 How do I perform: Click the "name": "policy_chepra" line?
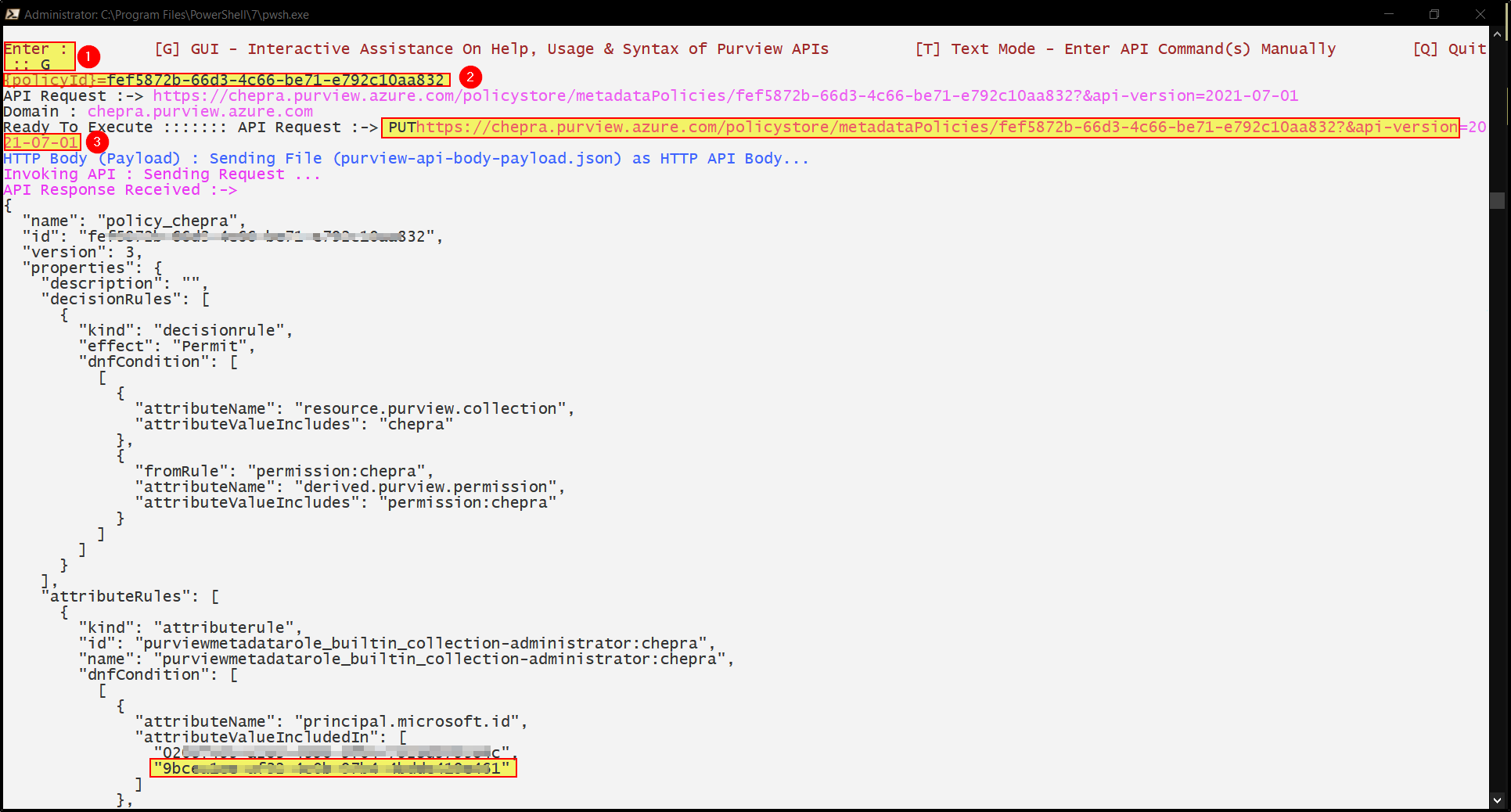coord(134,221)
